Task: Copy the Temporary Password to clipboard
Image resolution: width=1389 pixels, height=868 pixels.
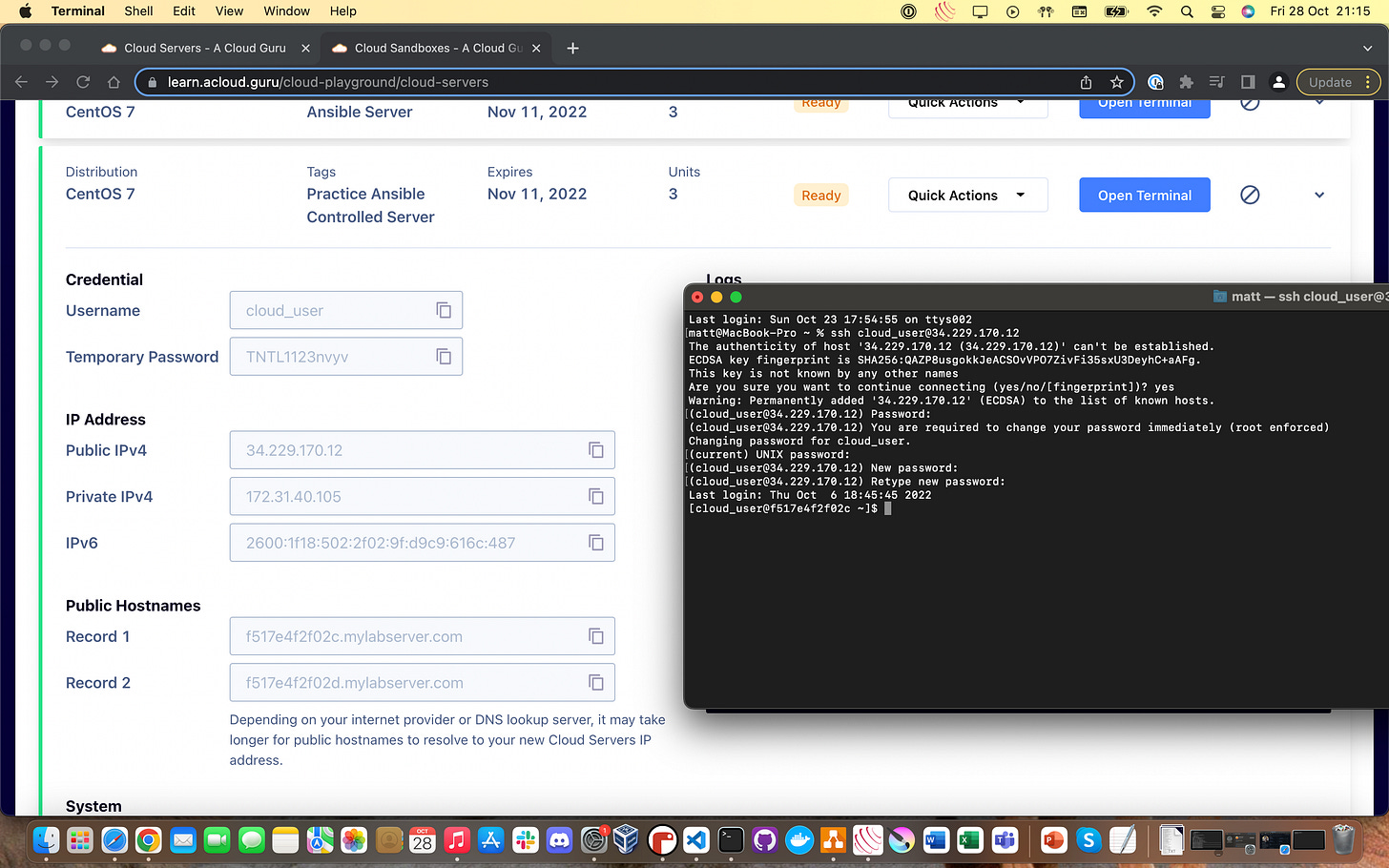Action: pos(444,356)
